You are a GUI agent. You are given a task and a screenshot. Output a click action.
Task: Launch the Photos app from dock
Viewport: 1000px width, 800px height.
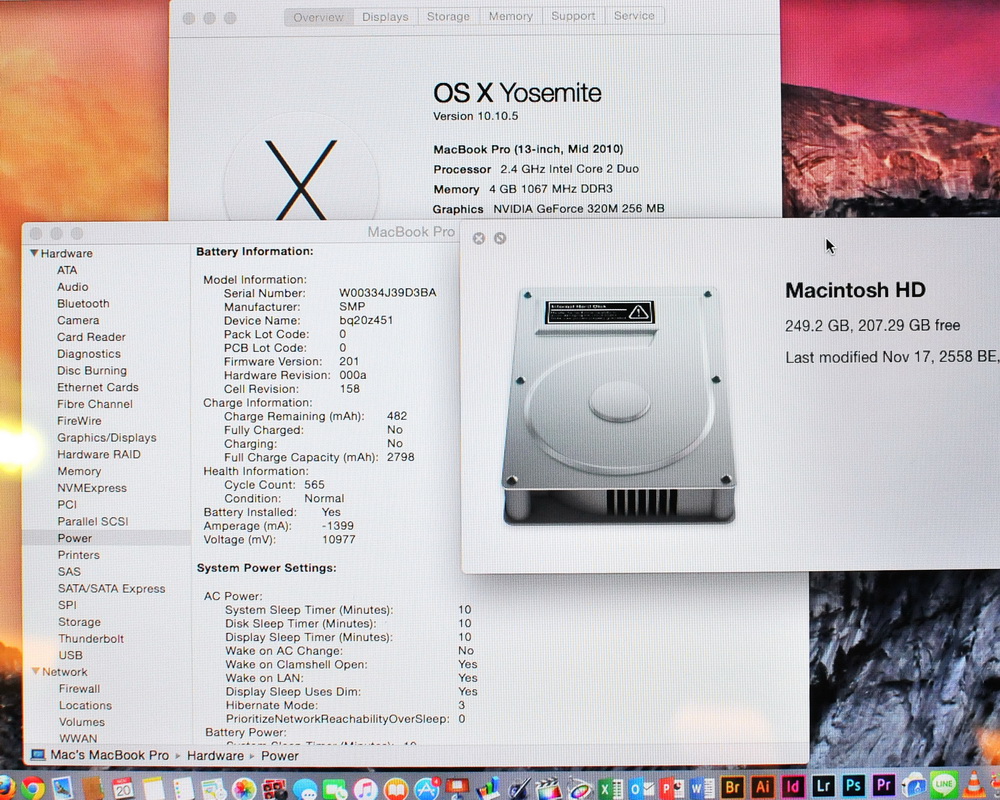pyautogui.click(x=243, y=789)
